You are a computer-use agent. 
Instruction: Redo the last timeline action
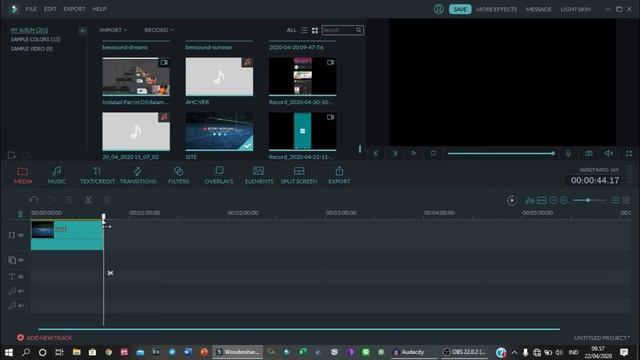[51, 200]
